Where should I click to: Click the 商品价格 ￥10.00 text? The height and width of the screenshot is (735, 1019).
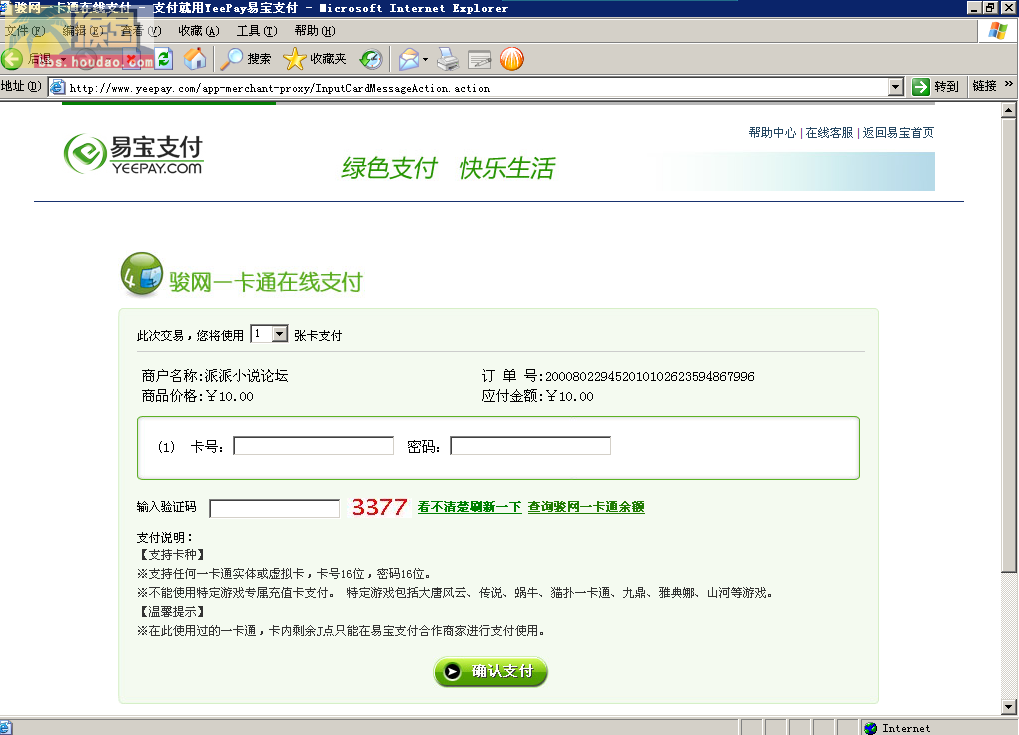click(x=198, y=396)
